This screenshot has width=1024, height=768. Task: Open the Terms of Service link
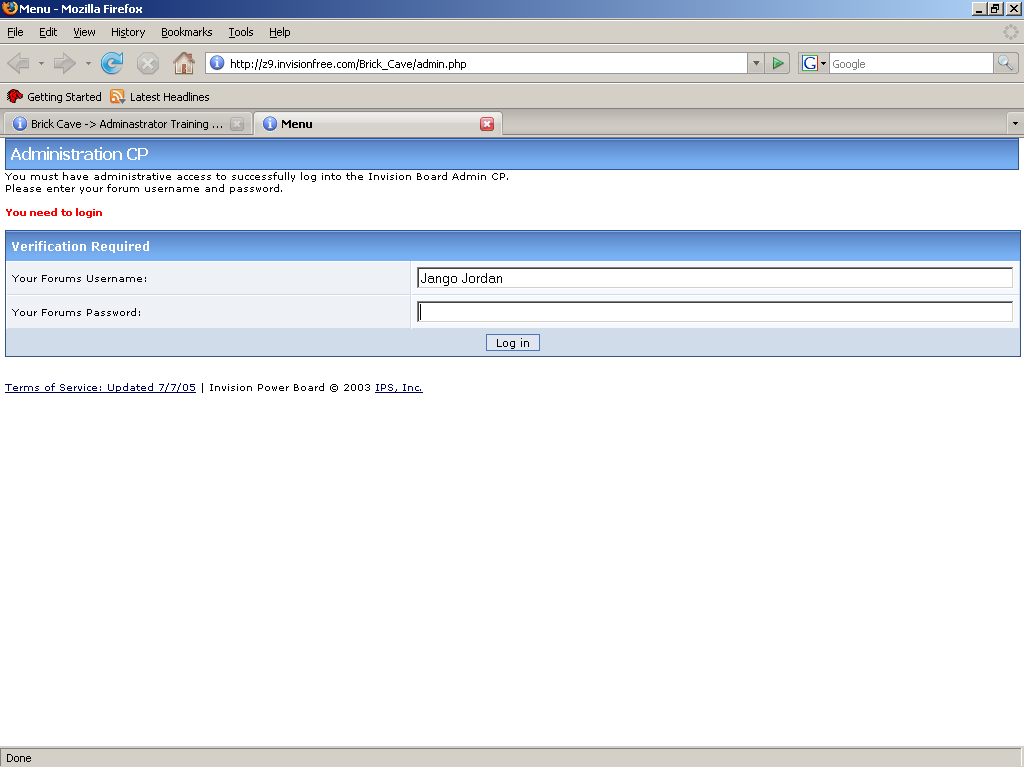tap(101, 387)
